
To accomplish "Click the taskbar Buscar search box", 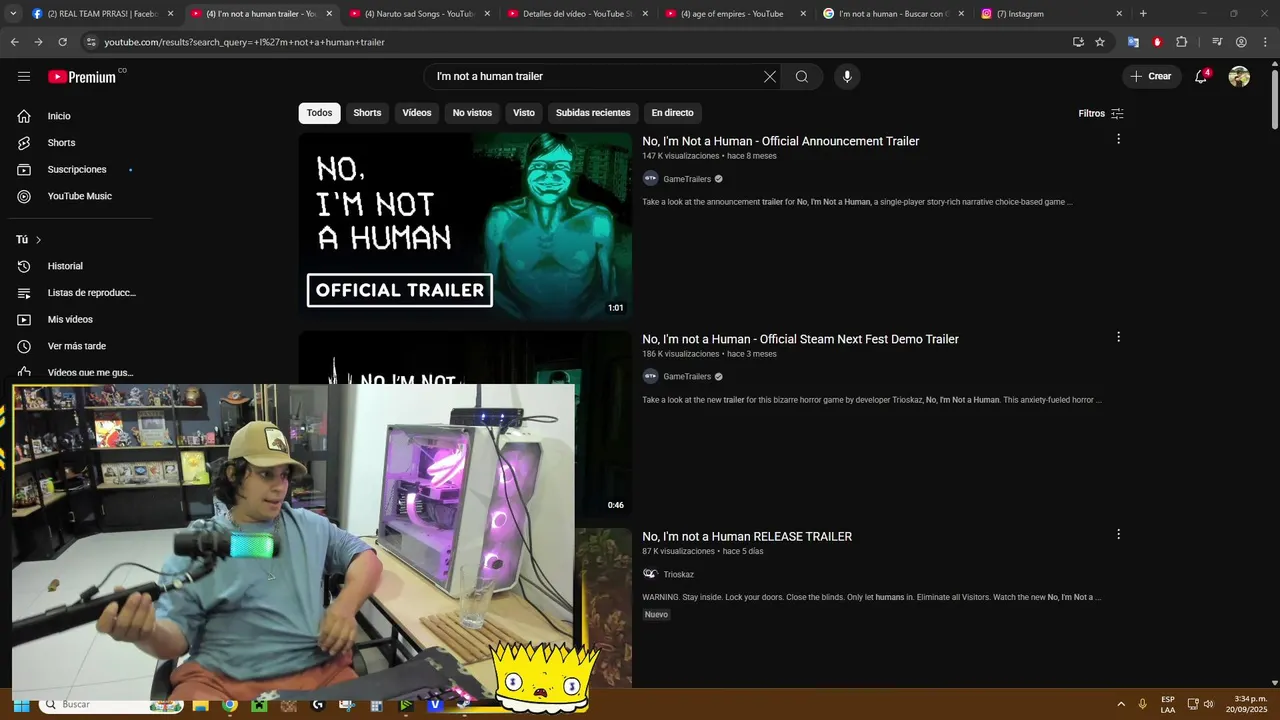I will pos(112,704).
